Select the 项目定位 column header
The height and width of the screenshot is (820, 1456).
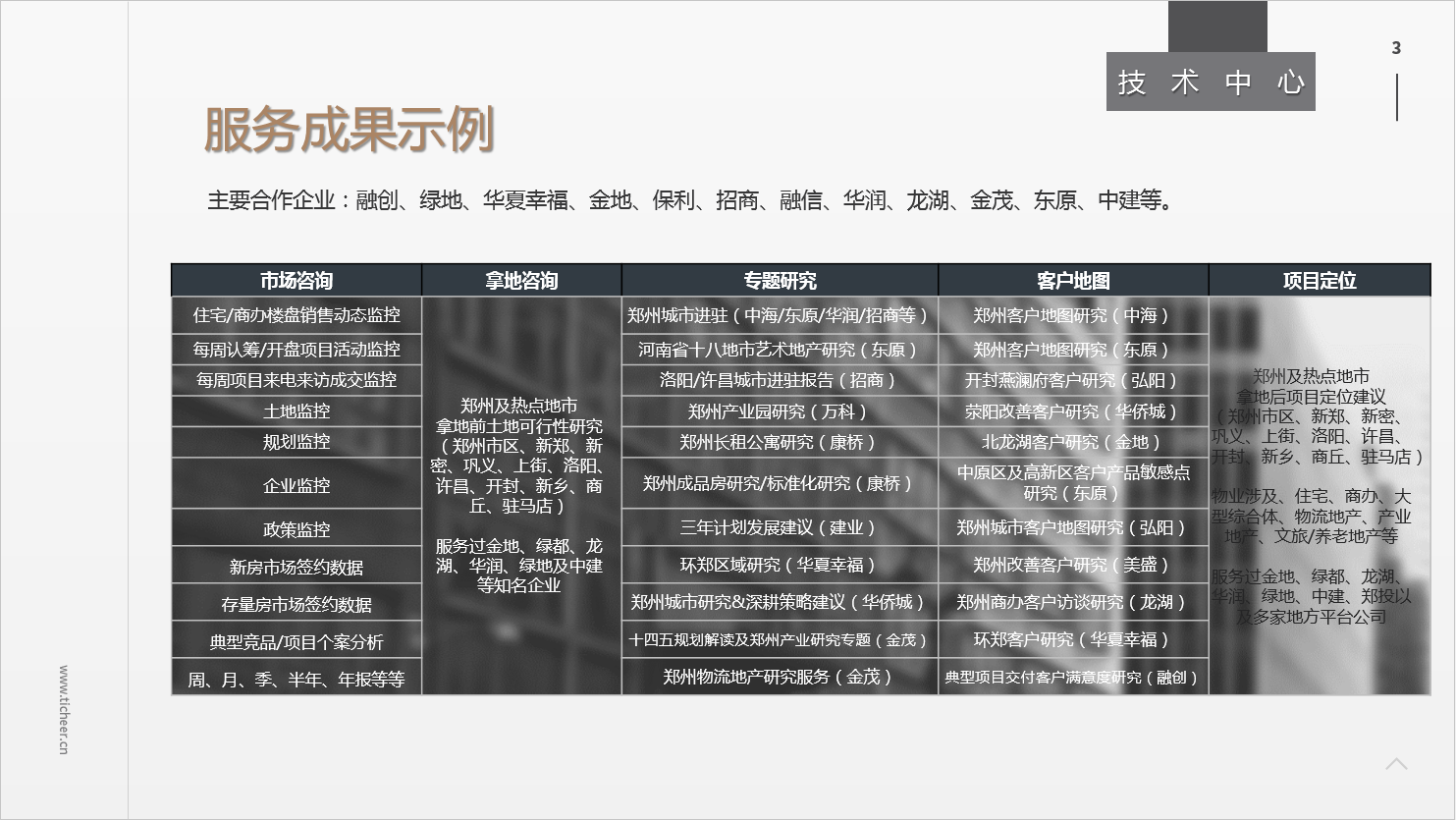tap(1320, 281)
